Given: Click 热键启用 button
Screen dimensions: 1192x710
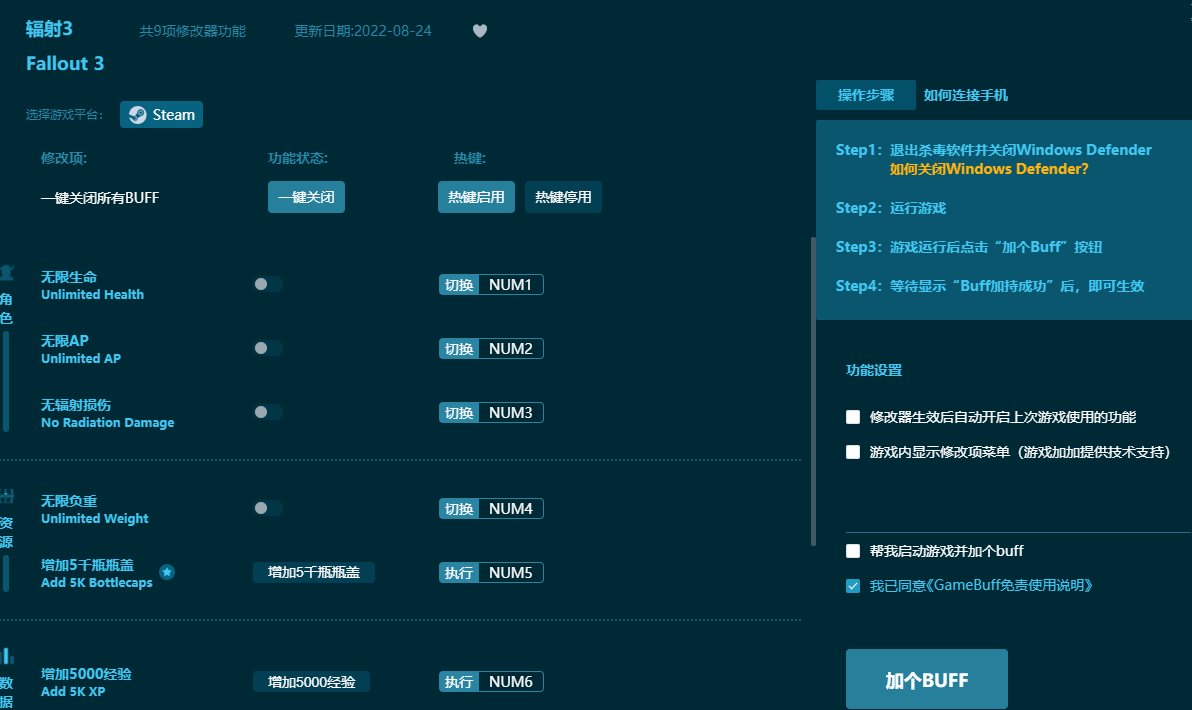Looking at the screenshot, I should [x=477, y=197].
